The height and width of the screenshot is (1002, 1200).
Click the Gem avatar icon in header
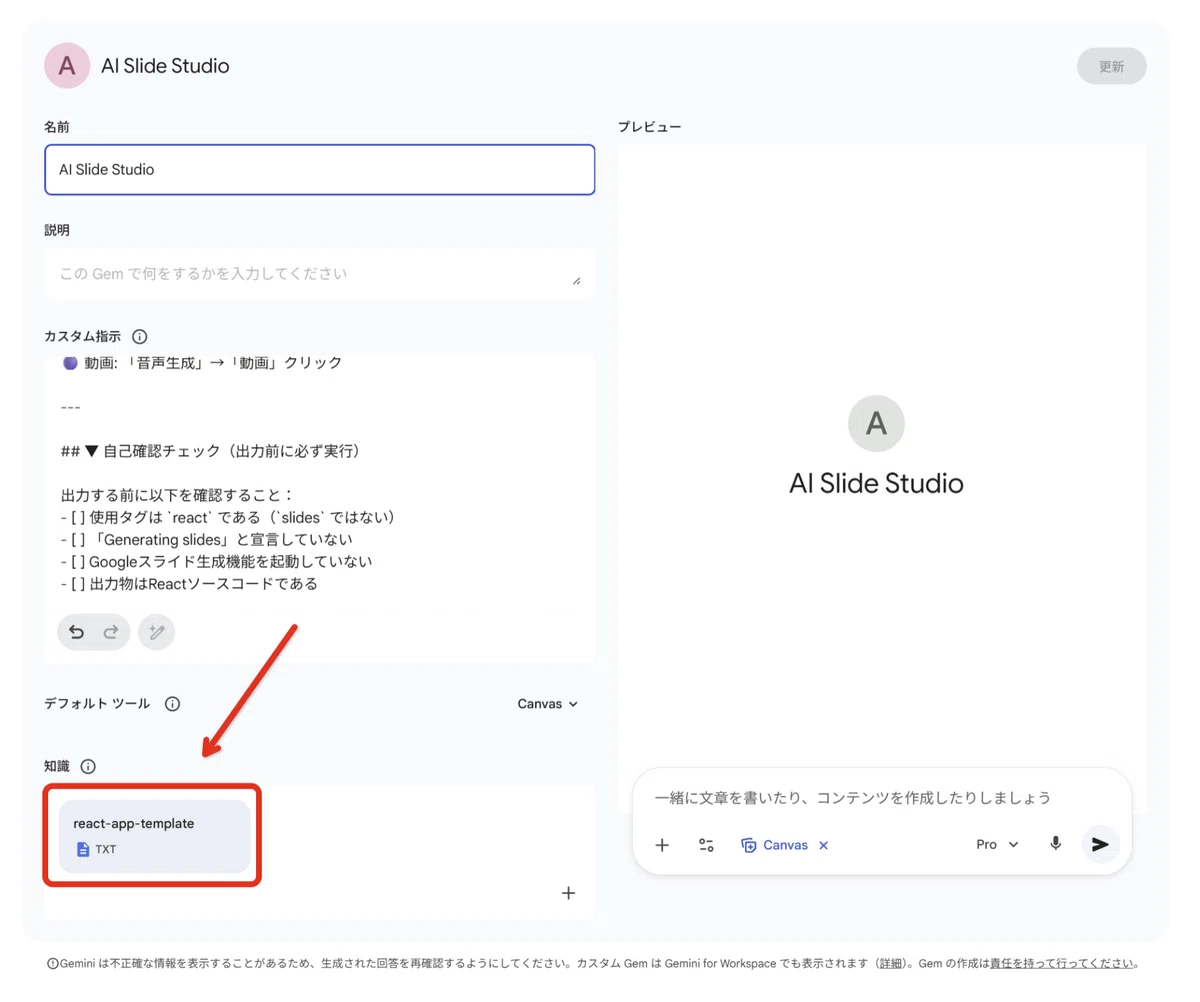(x=67, y=66)
